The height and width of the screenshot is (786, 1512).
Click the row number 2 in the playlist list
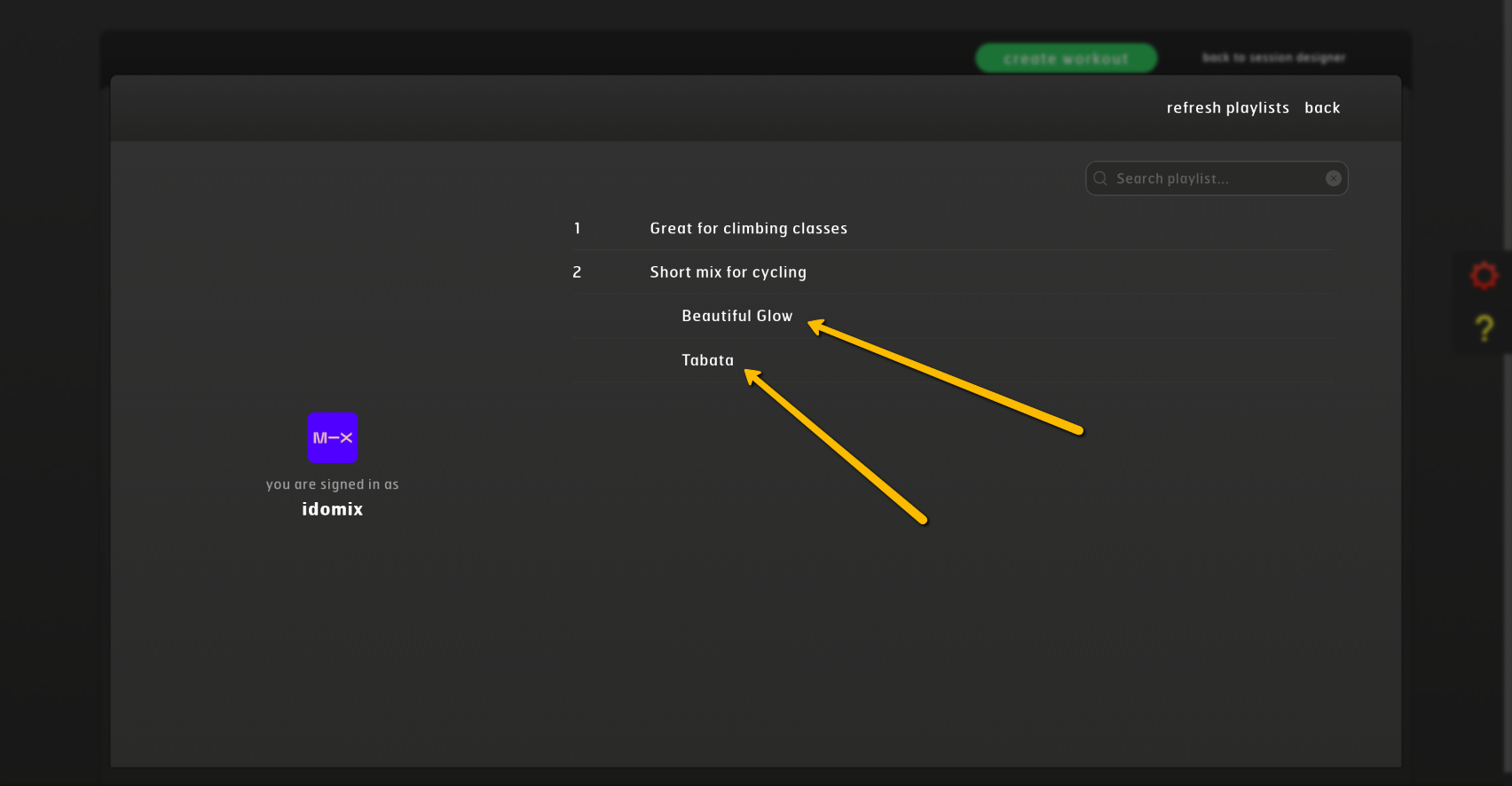click(577, 272)
